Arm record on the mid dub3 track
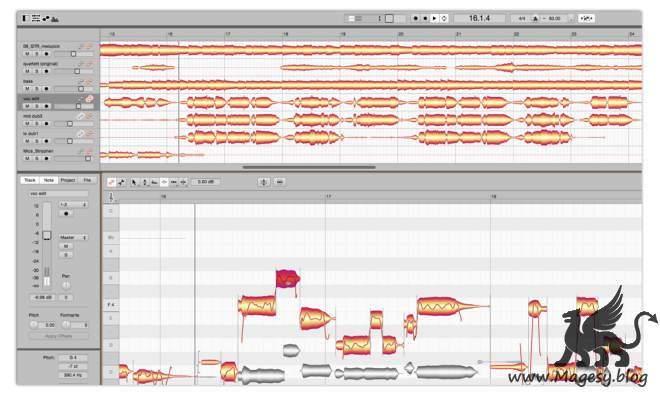Viewport: 660px width, 393px height. click(x=46, y=124)
